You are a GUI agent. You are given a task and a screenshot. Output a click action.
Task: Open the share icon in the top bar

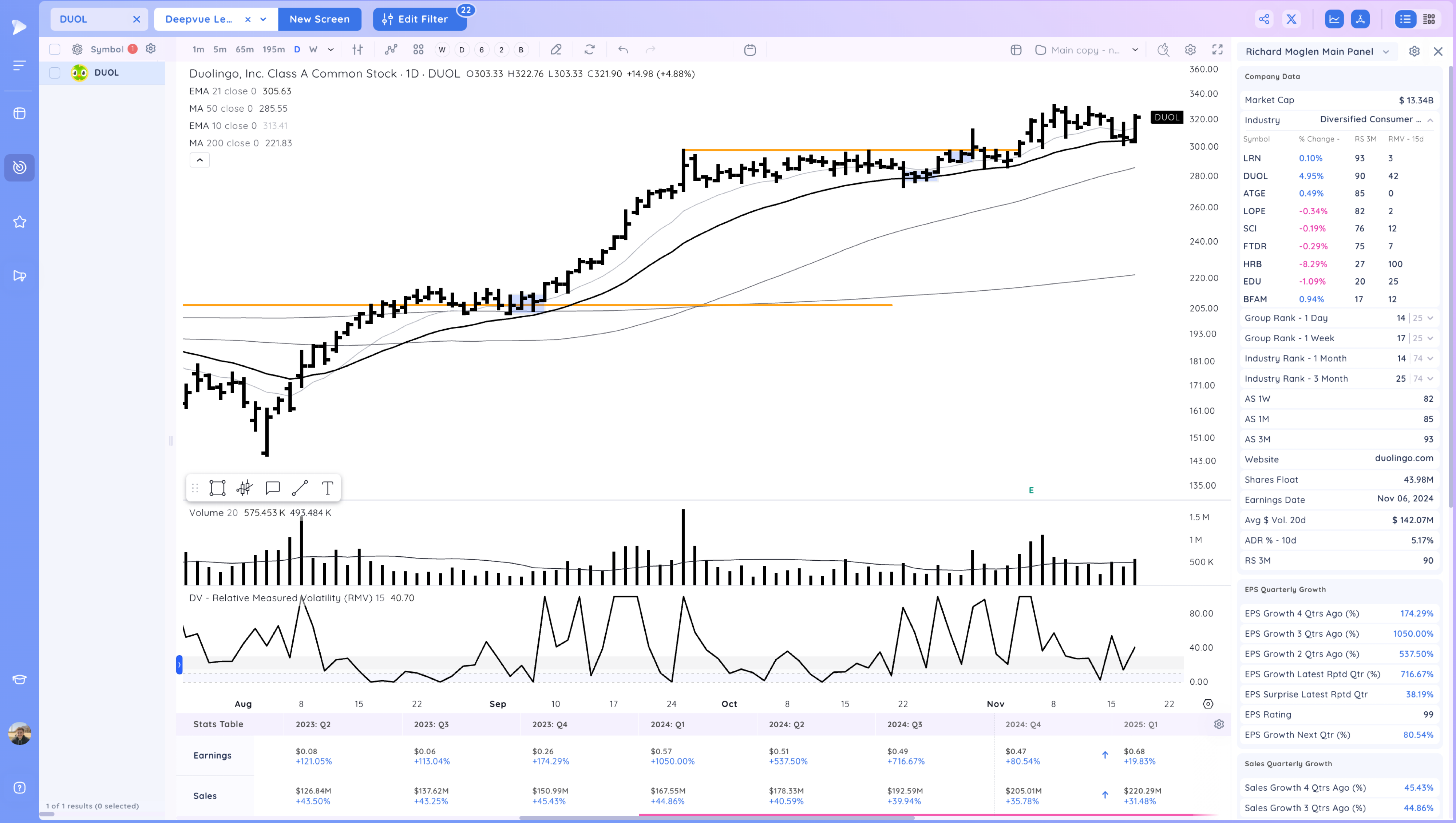pyautogui.click(x=1264, y=19)
